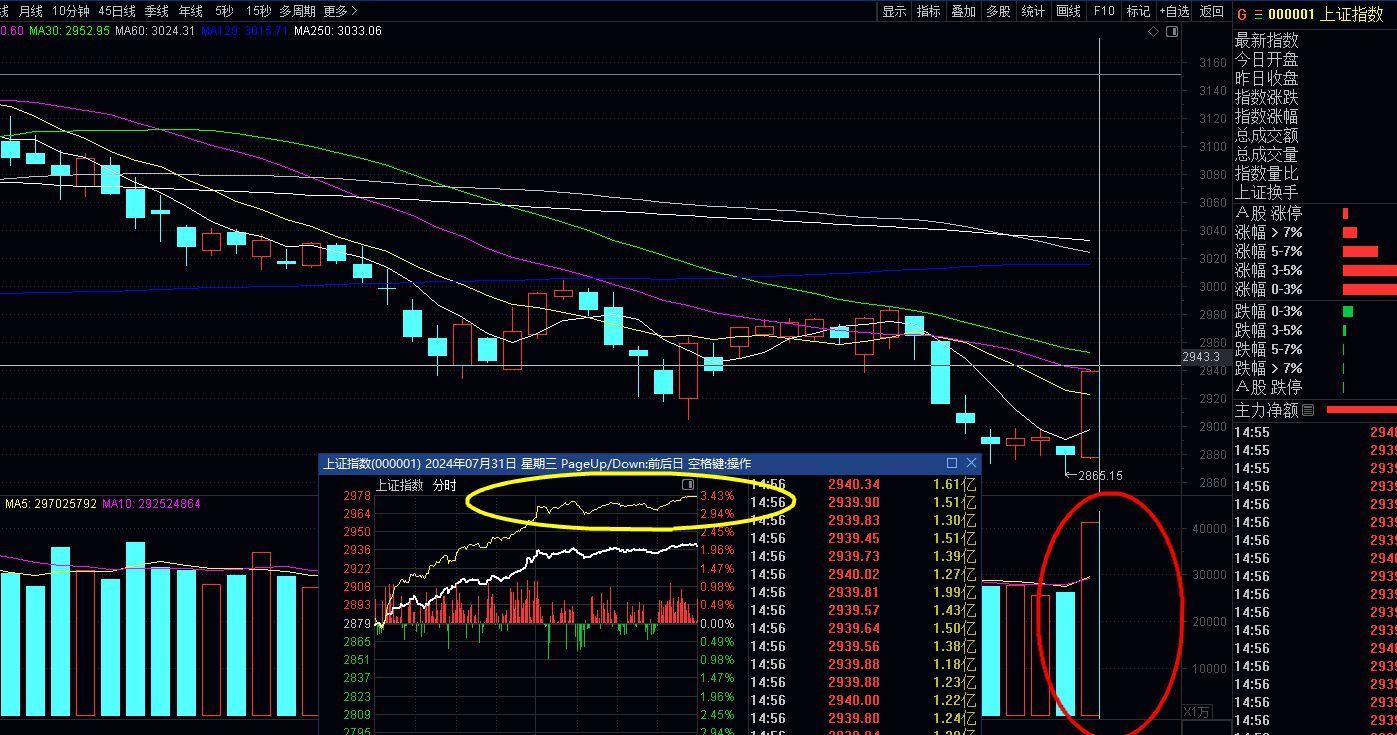Switch to the 月线 monthly chart

click(x=31, y=11)
